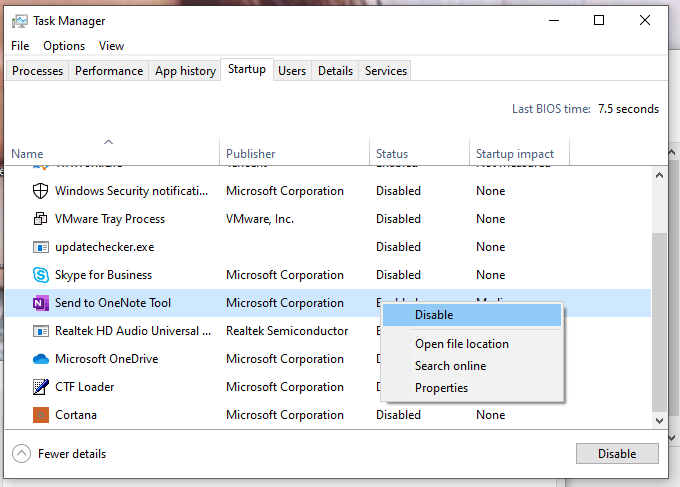Sort by the Startup impact column header

[519, 152]
